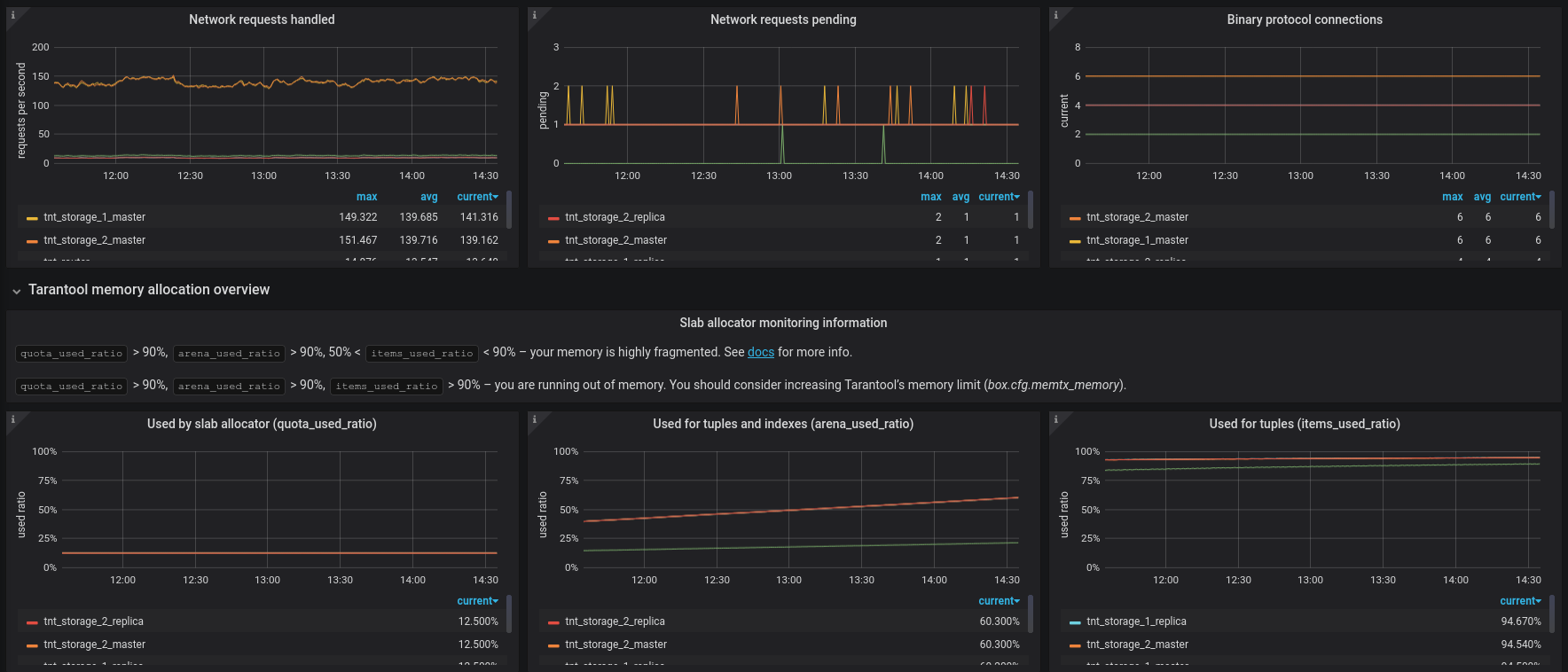
Task: Open Used for tuples and indexes panel menu
Action: [x=783, y=424]
